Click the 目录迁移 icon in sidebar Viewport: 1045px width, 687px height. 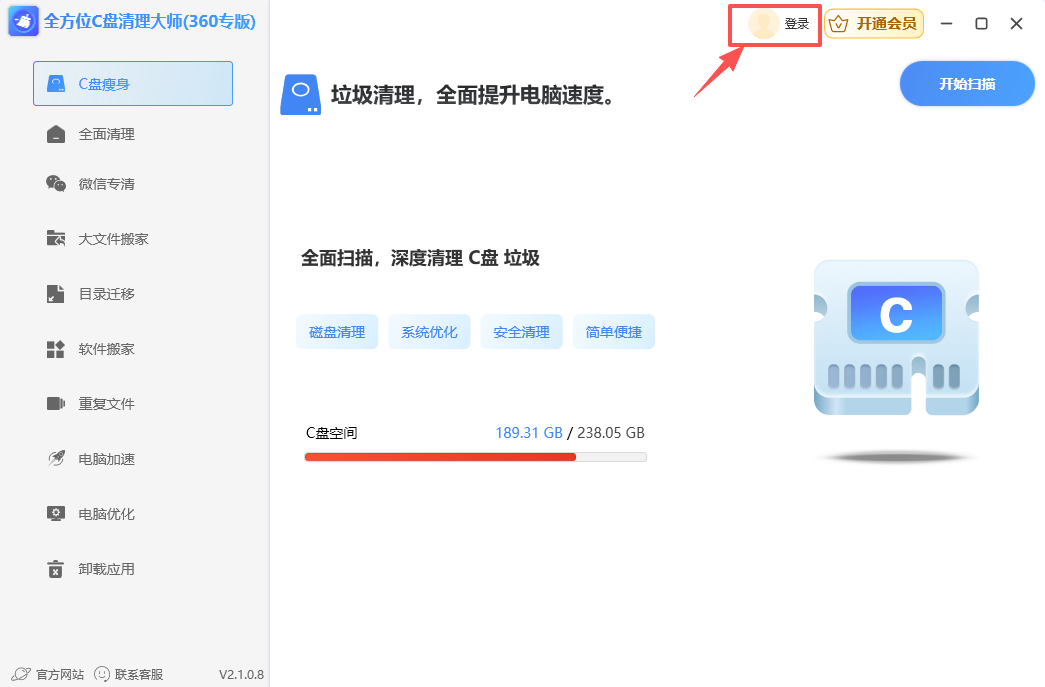point(56,294)
